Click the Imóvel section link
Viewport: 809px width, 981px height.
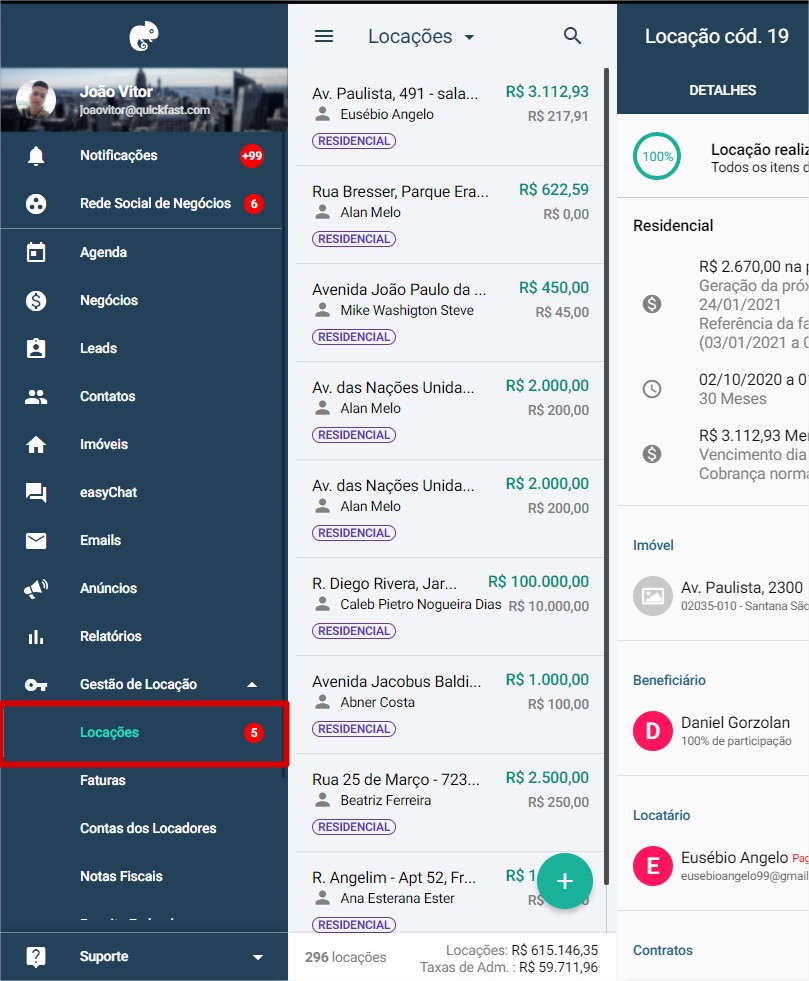653,545
